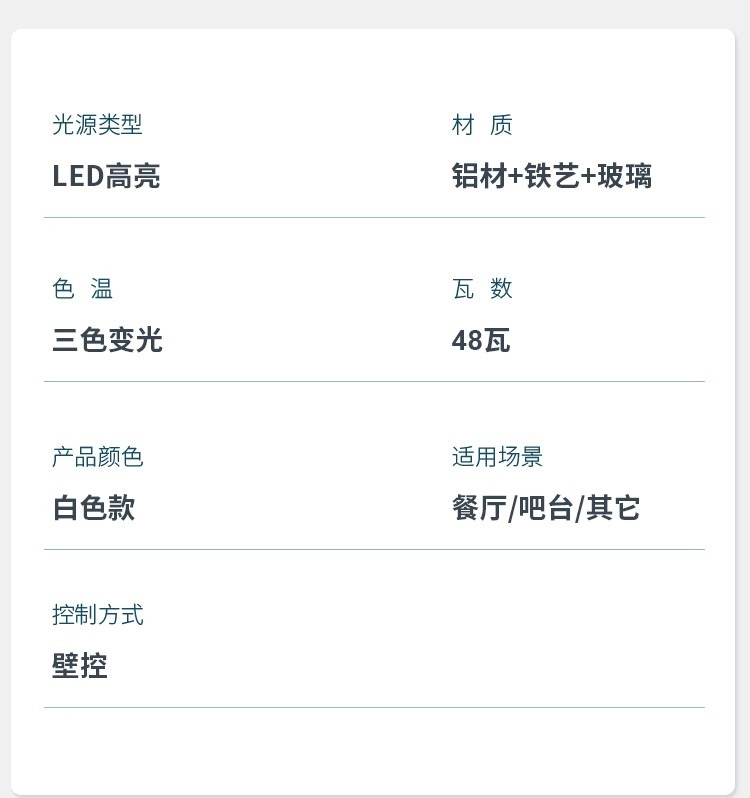Click the 色温 label
This screenshot has width=750, height=798.
[82, 289]
